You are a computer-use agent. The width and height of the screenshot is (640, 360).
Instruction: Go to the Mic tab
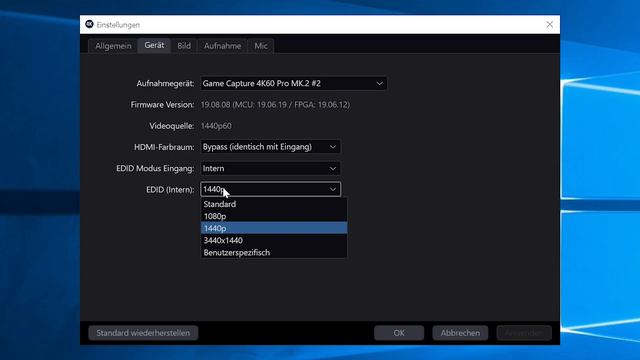(261, 46)
